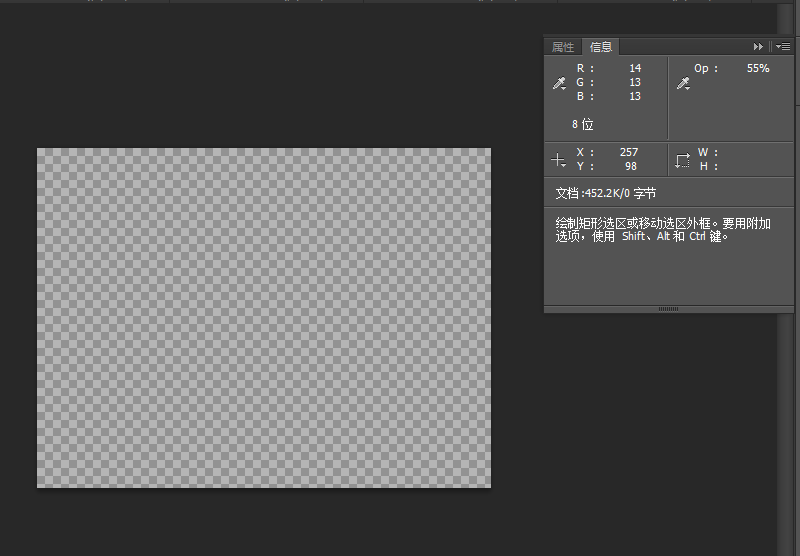Click the X coordinate value 257
Image resolution: width=800 pixels, height=556 pixels.
point(629,152)
